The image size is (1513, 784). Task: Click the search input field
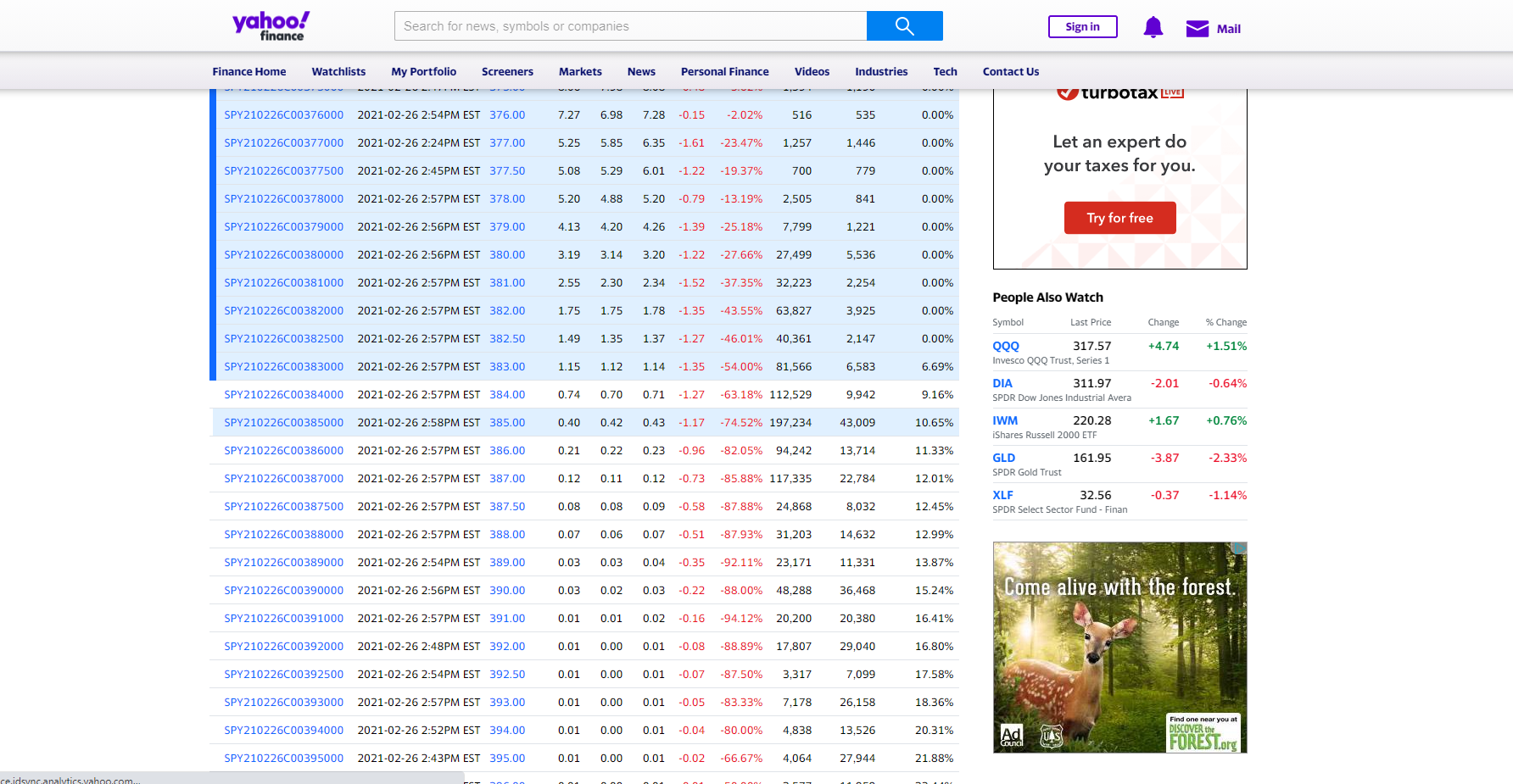pyautogui.click(x=630, y=26)
